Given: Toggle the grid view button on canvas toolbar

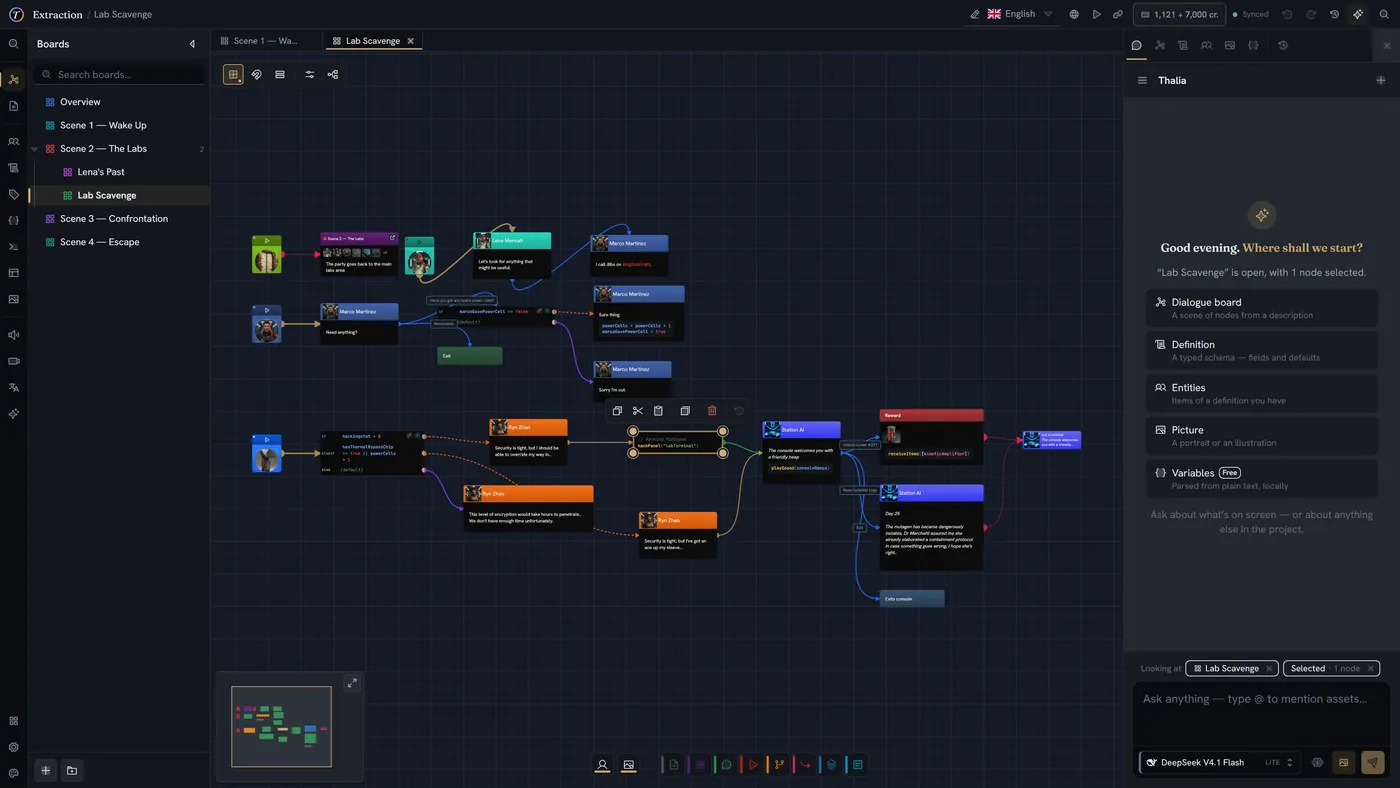Looking at the screenshot, I should (x=233, y=74).
